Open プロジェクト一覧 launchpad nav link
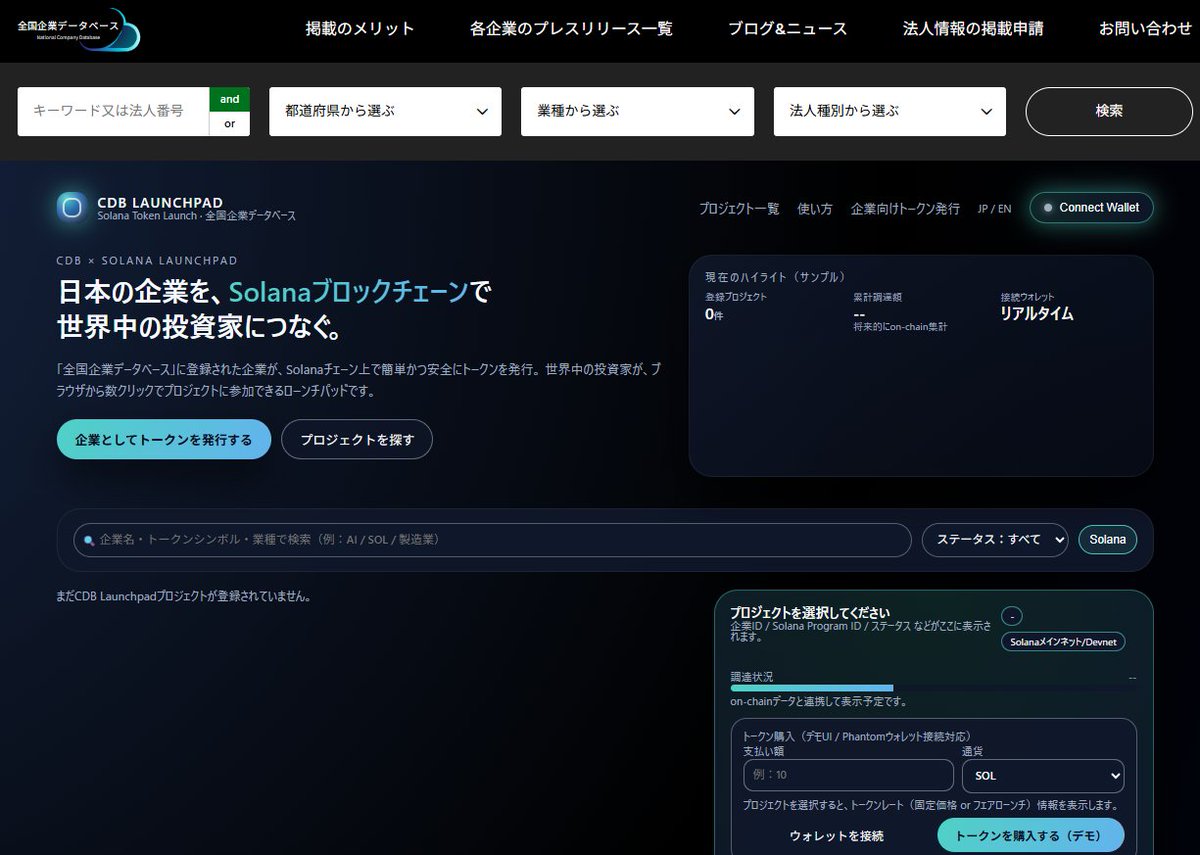This screenshot has width=1200, height=855. click(x=739, y=208)
